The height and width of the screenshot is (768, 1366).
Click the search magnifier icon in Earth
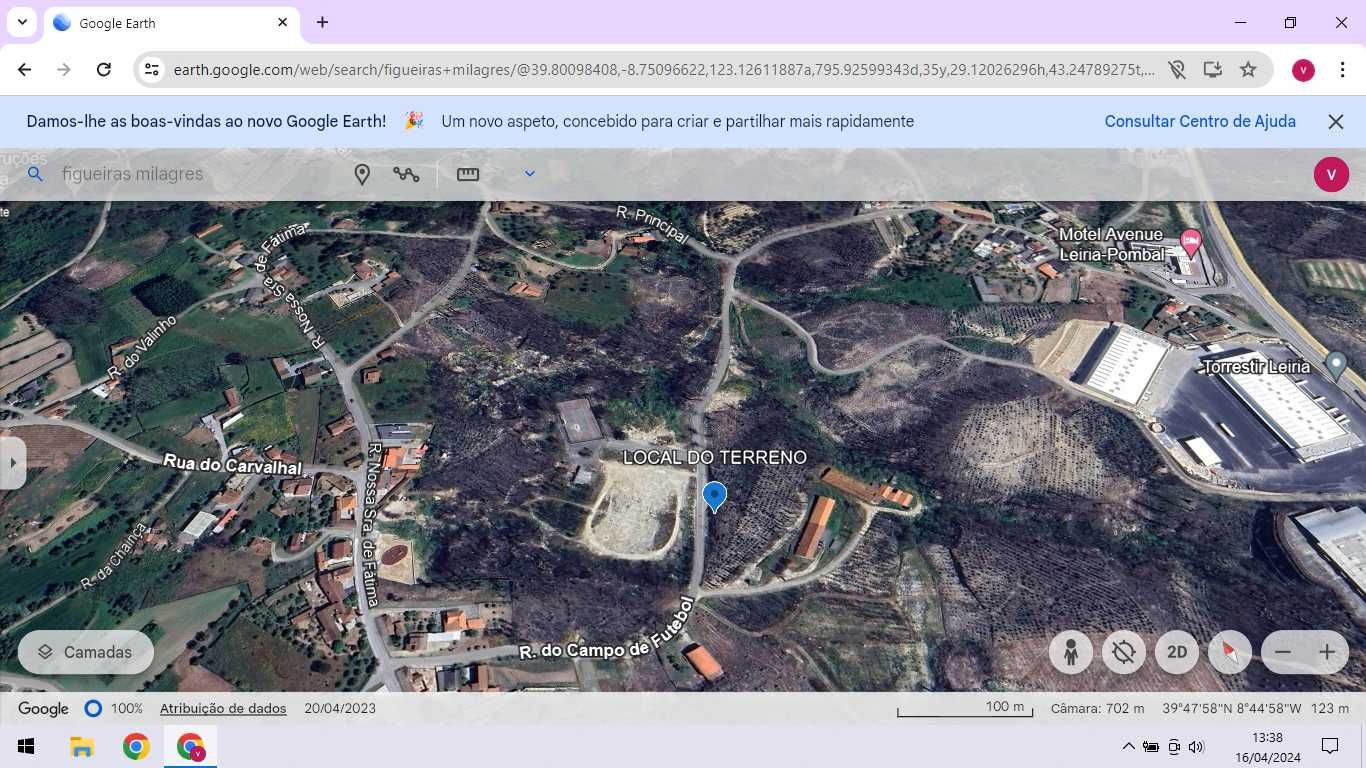pos(35,174)
